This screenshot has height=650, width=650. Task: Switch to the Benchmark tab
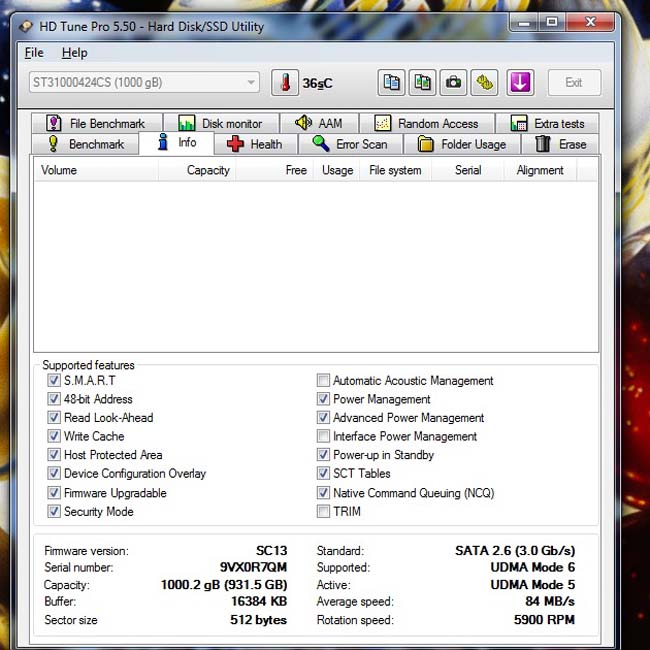85,144
